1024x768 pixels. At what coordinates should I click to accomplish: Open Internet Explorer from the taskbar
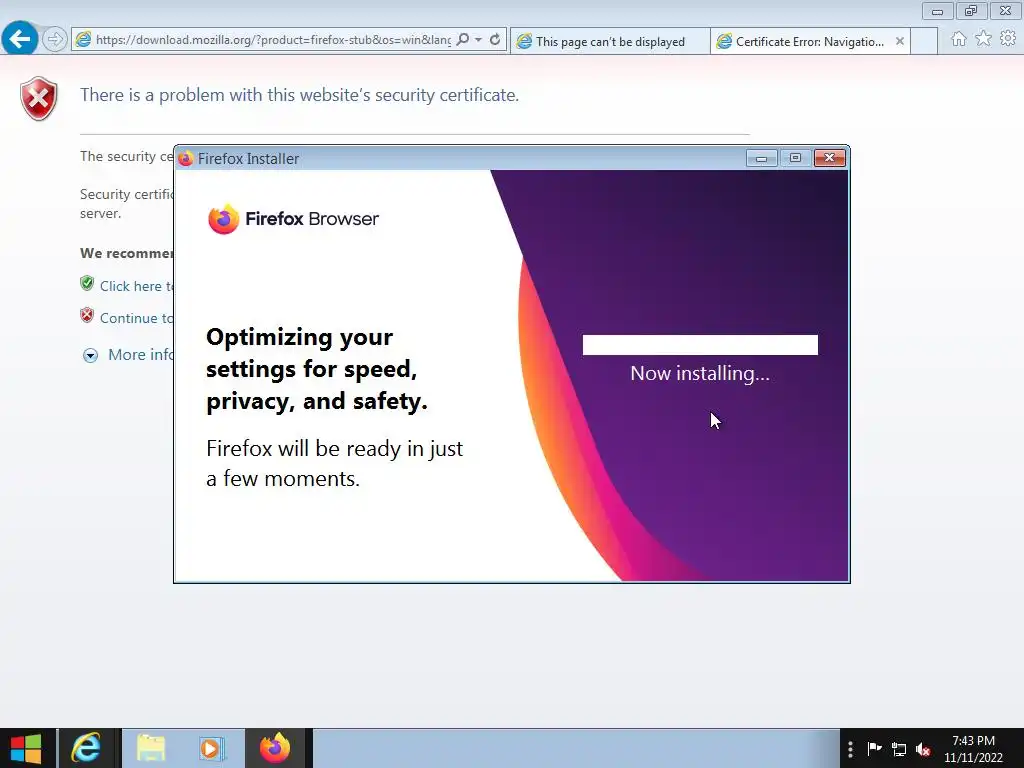pyautogui.click(x=86, y=748)
